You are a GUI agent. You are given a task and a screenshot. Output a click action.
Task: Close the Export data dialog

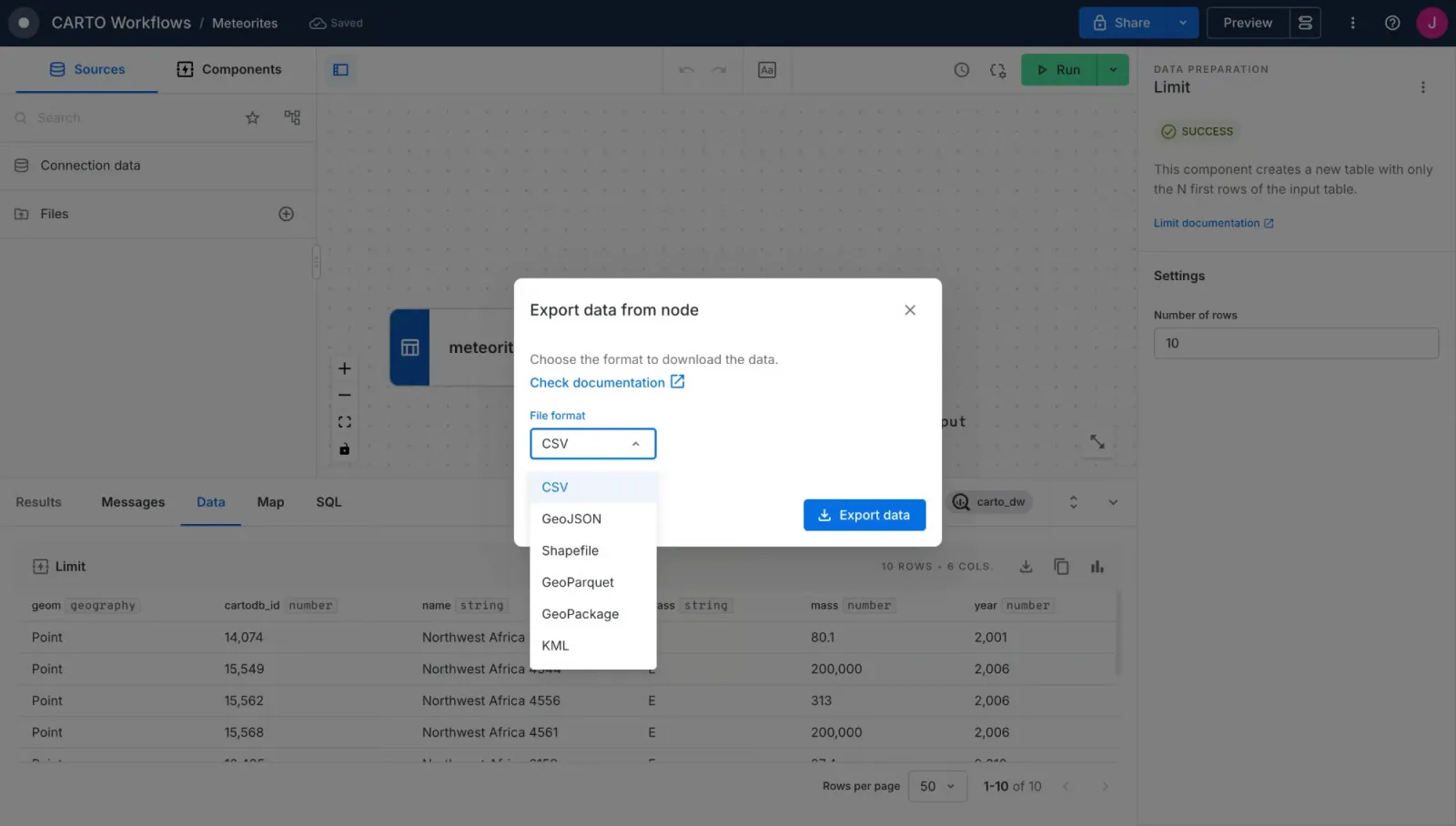click(910, 310)
